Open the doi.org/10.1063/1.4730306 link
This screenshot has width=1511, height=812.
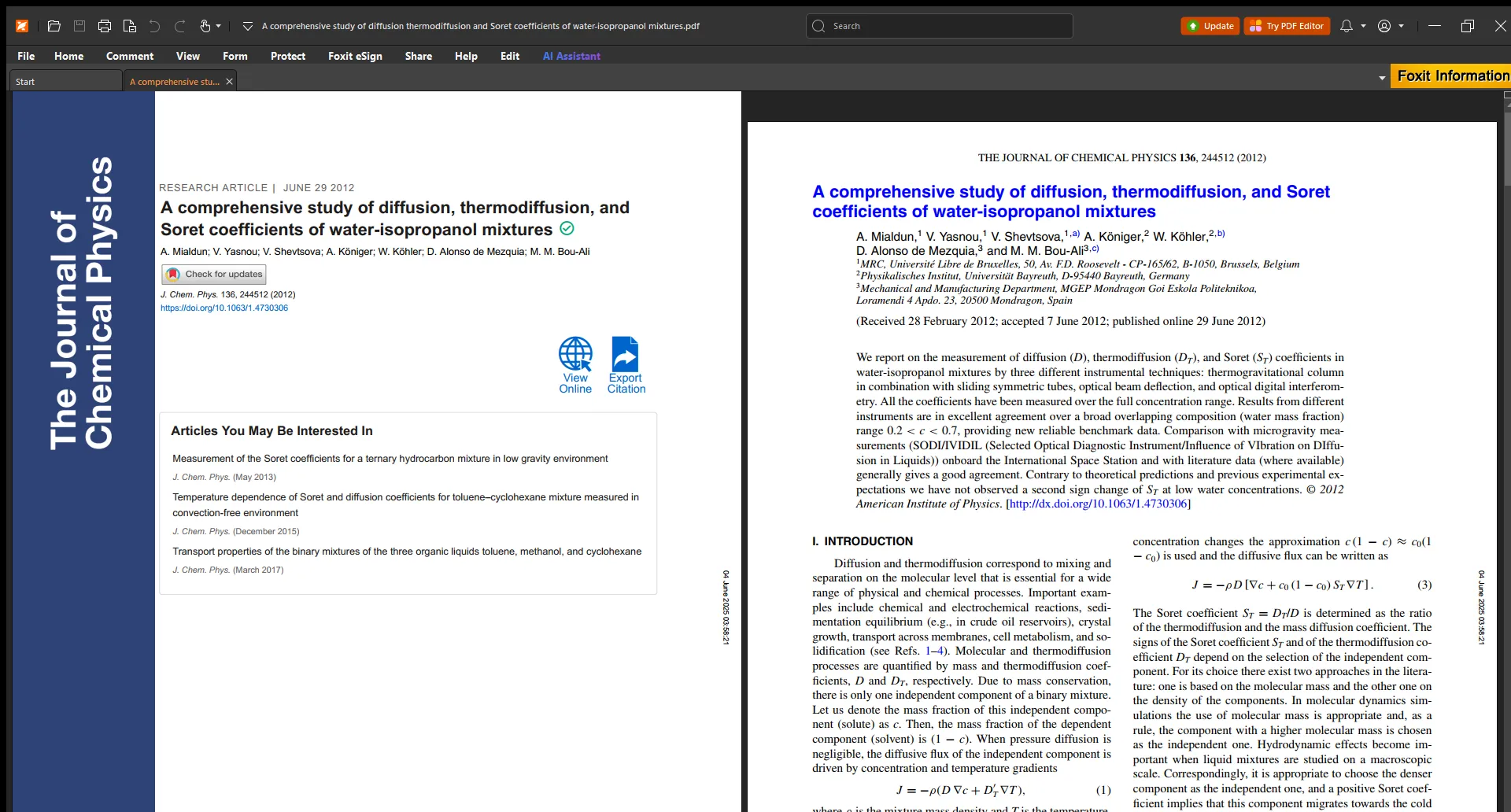pyautogui.click(x=224, y=308)
